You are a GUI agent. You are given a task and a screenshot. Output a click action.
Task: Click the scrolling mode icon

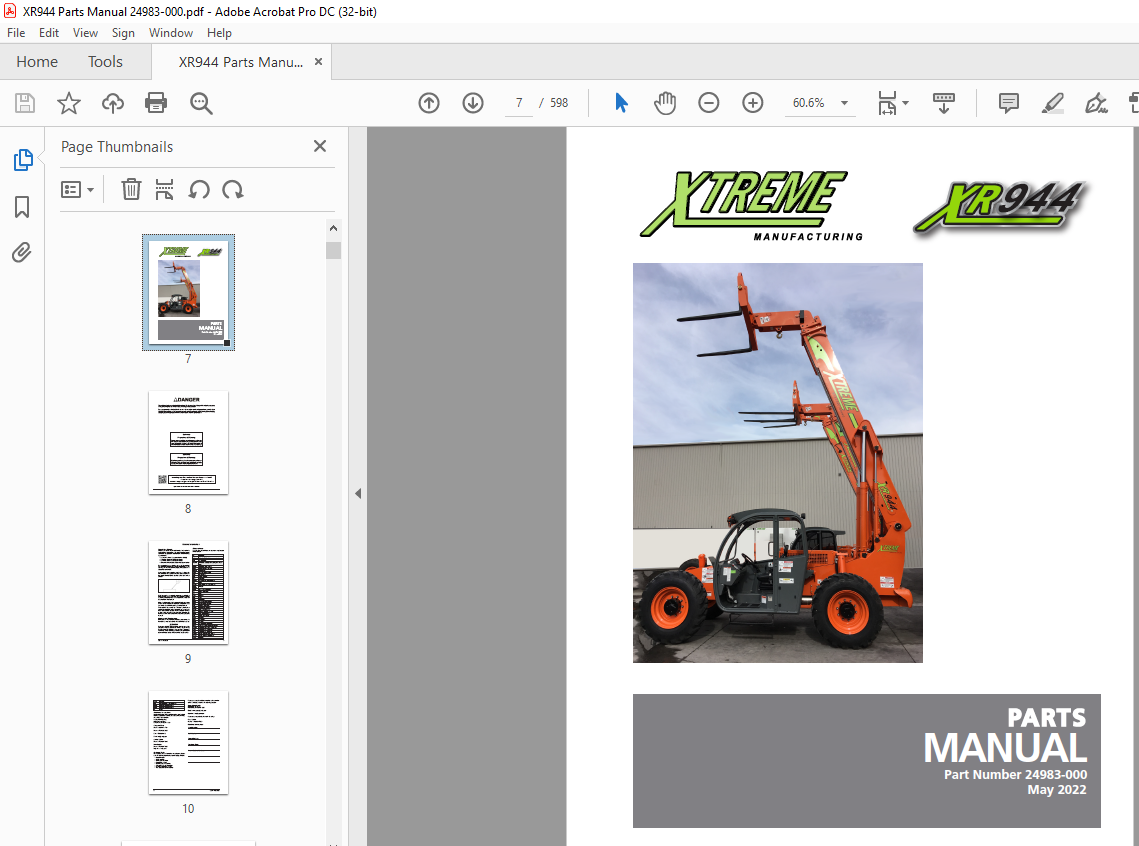pyautogui.click(x=944, y=103)
